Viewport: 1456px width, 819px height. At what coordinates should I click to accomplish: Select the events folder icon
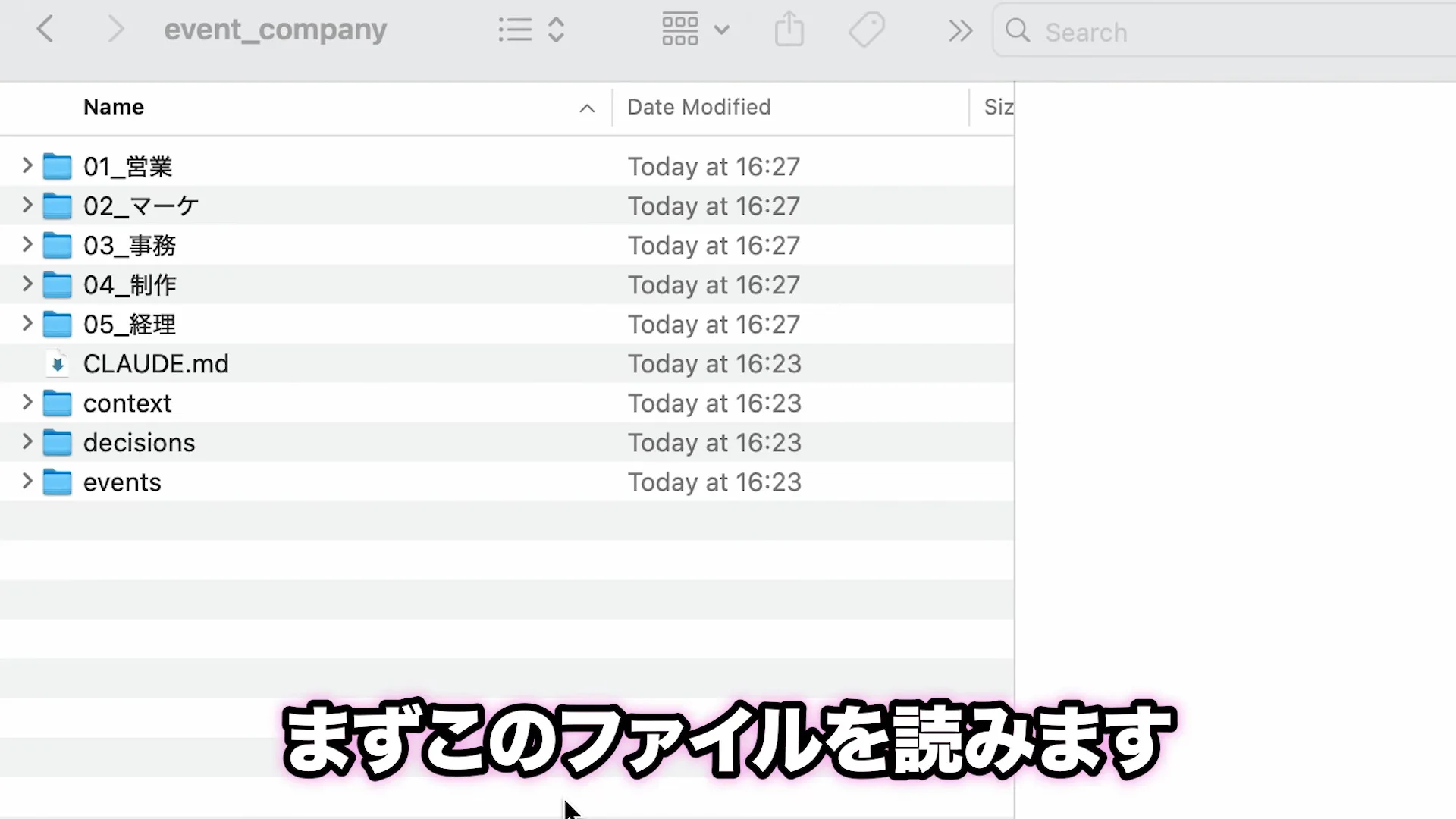pos(57,482)
